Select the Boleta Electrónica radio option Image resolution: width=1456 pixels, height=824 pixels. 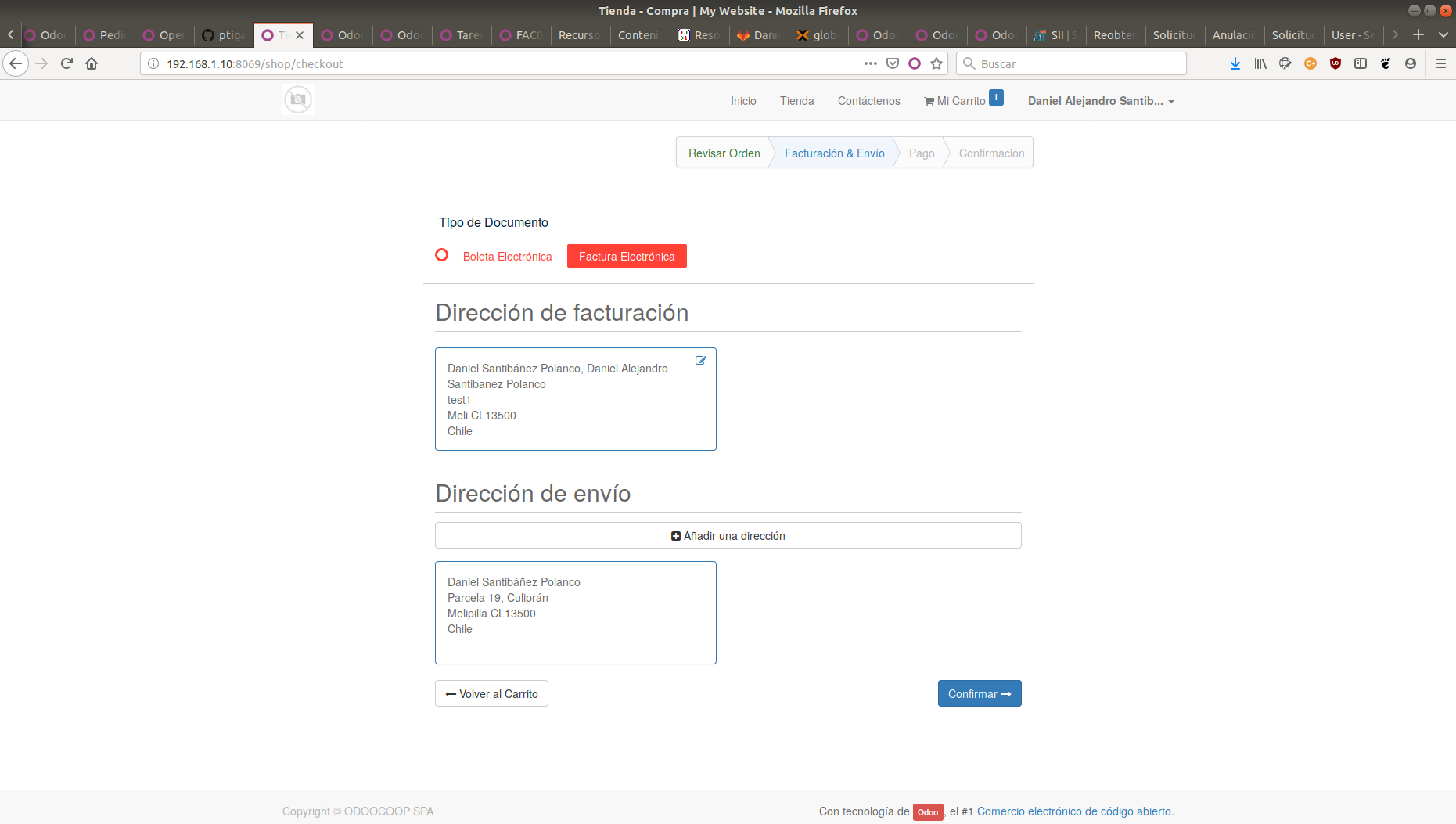click(442, 255)
